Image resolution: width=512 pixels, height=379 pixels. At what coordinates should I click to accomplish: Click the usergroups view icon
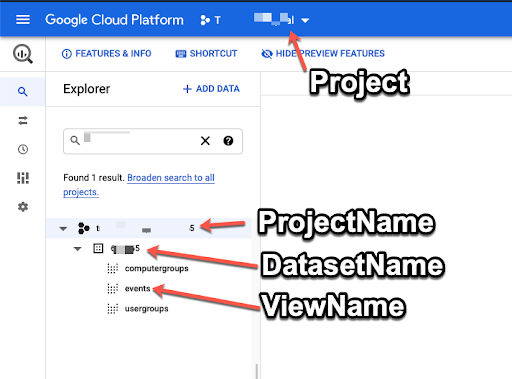click(113, 309)
